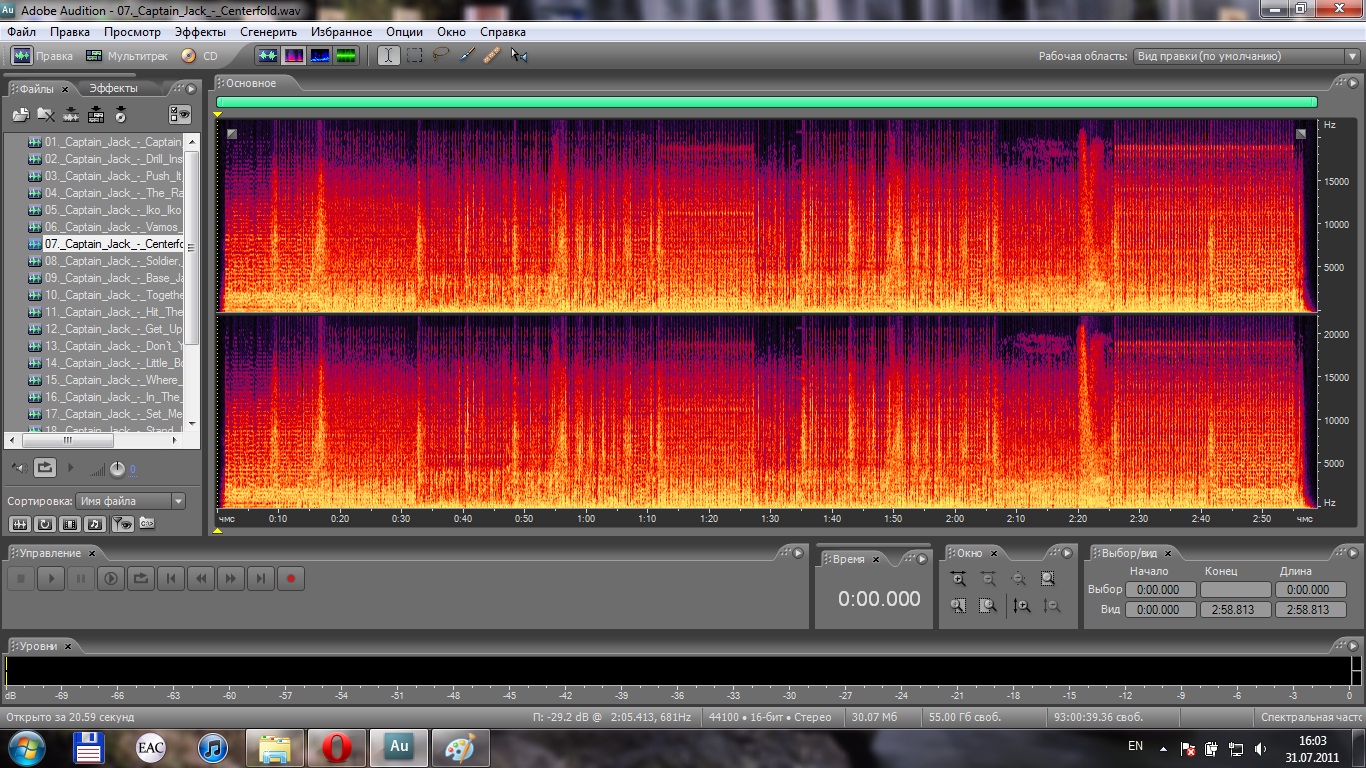The width and height of the screenshot is (1366, 768).
Task: Toggle show audio files filter
Action: pos(19,523)
